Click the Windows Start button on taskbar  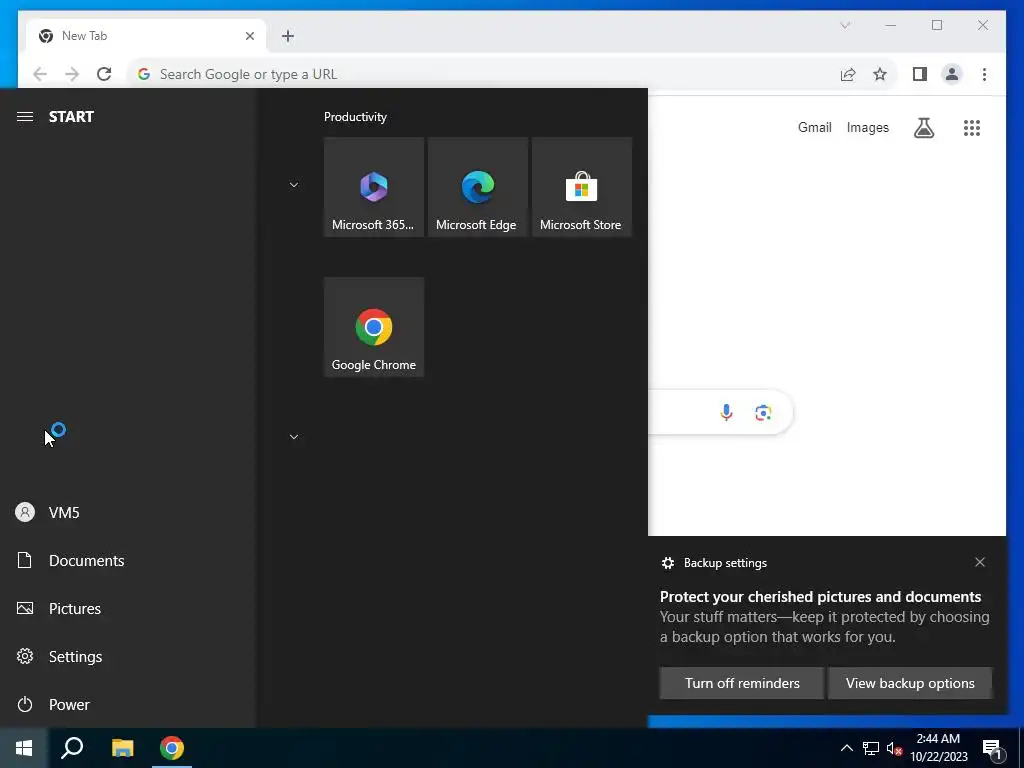(x=24, y=748)
